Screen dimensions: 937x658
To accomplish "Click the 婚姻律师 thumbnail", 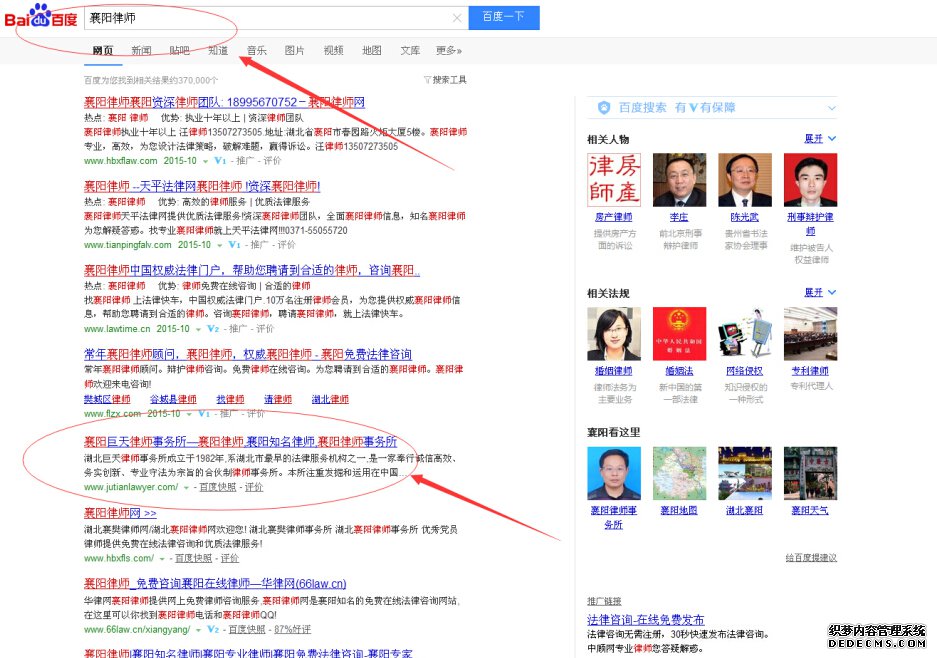I will [614, 333].
